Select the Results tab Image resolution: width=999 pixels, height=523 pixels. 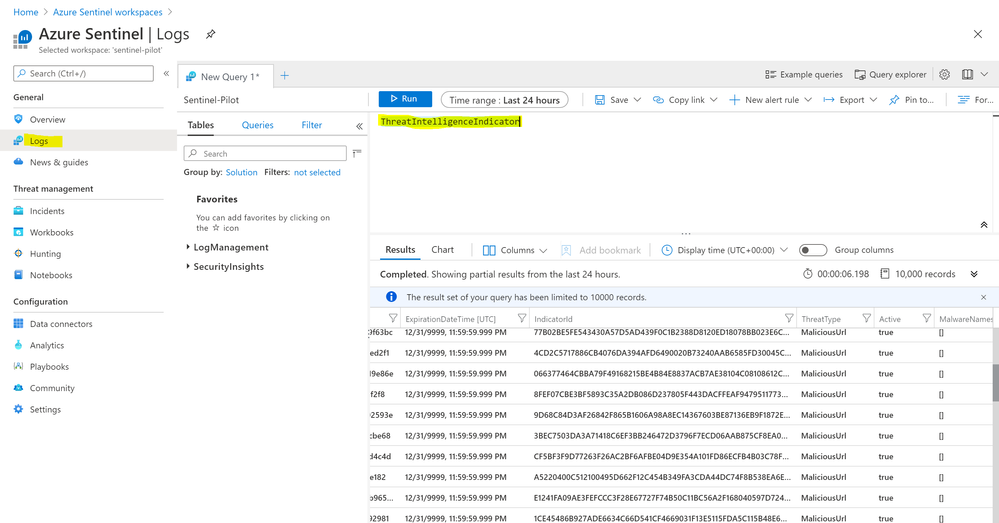coord(400,250)
